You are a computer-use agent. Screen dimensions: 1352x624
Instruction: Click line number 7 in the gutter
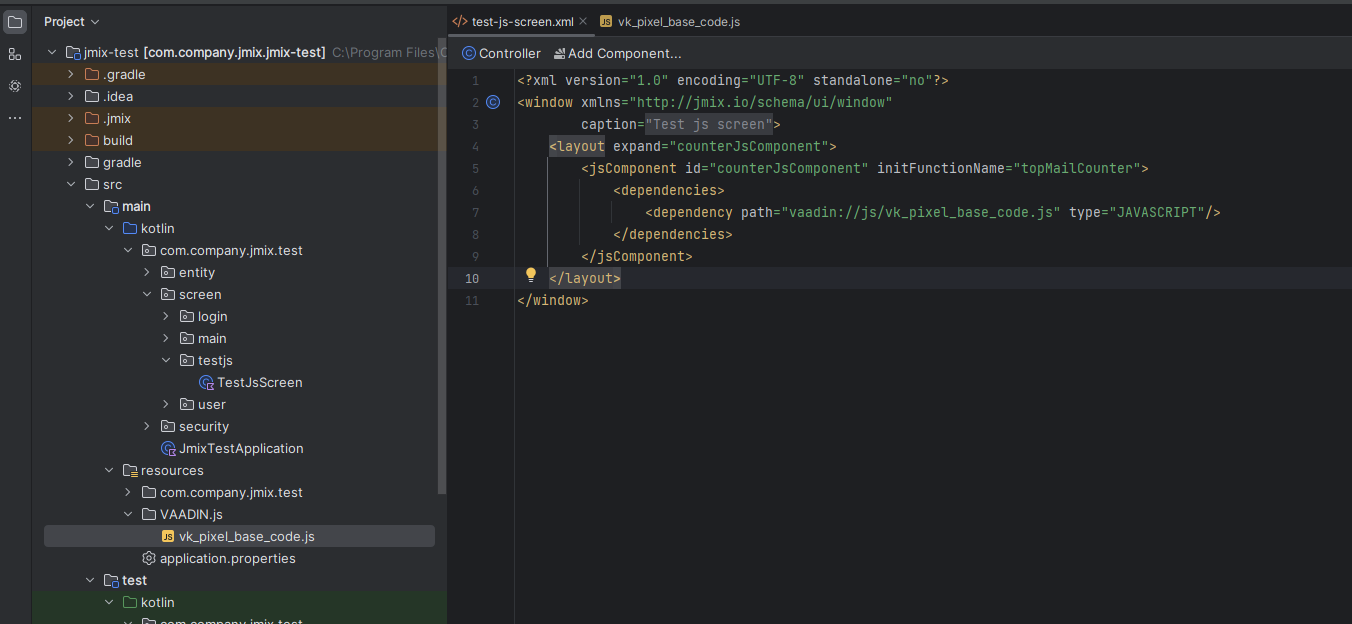(x=475, y=212)
